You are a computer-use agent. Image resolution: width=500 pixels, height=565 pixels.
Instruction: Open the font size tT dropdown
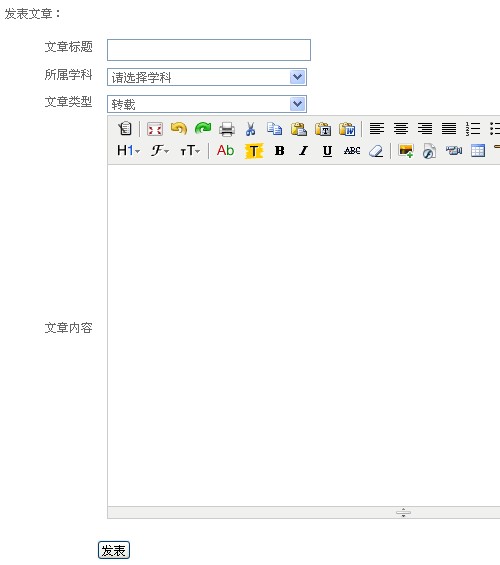tap(190, 151)
